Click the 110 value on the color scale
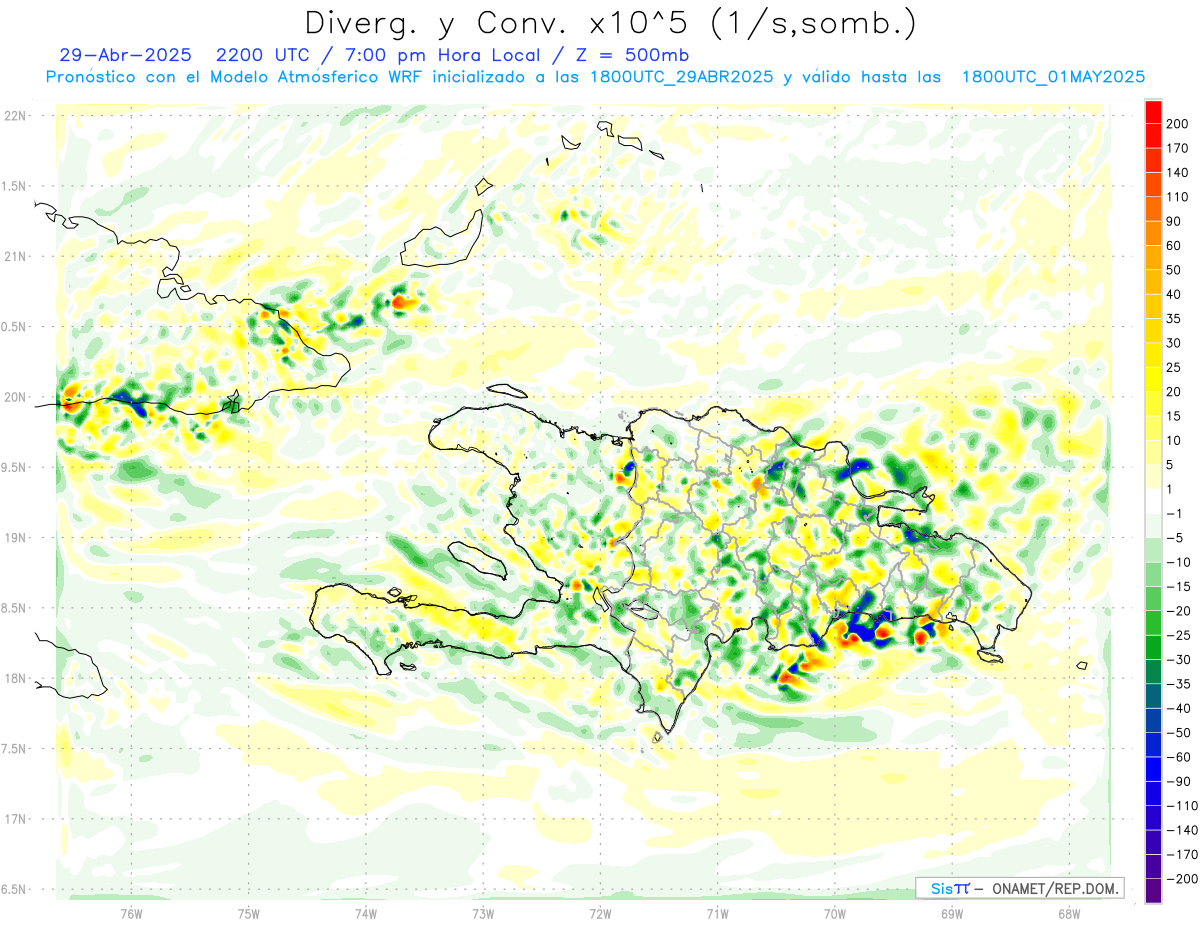This screenshot has height=927, width=1200. tap(1177, 197)
